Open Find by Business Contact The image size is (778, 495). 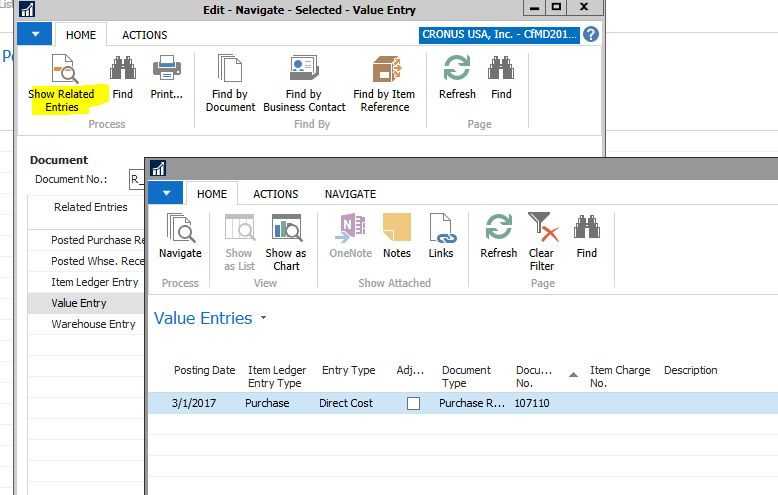point(304,70)
